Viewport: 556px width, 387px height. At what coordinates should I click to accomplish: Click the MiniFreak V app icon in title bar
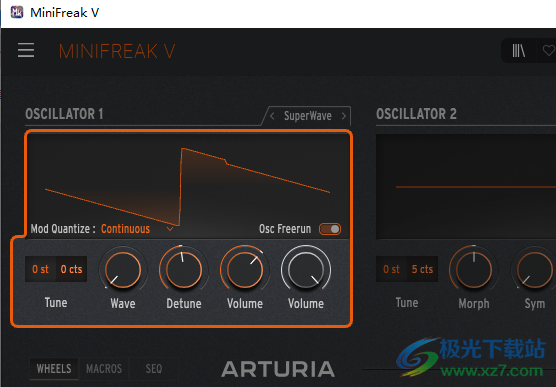pyautogui.click(x=17, y=12)
